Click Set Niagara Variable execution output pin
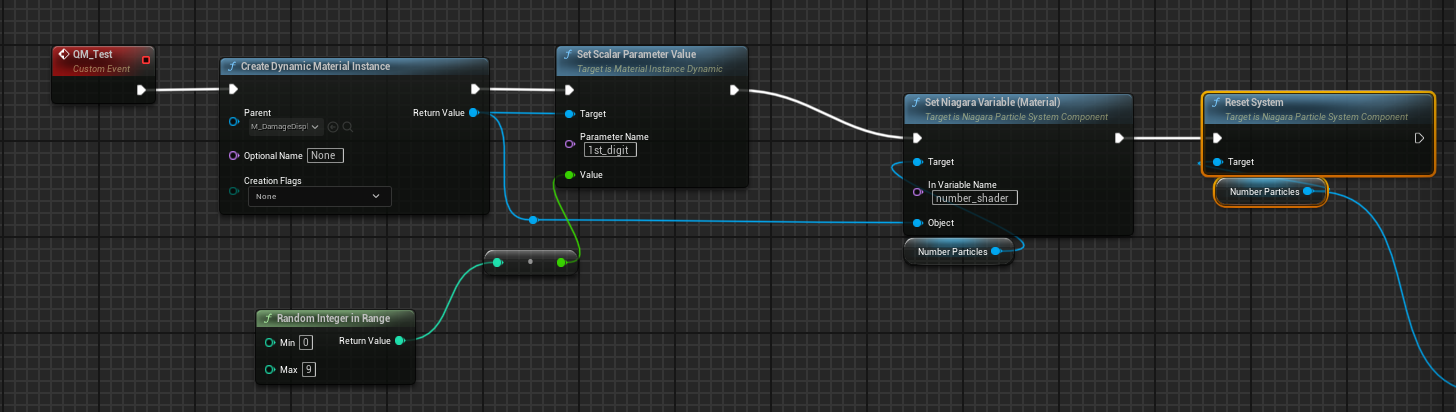The width and height of the screenshot is (1456, 412). pos(1119,138)
